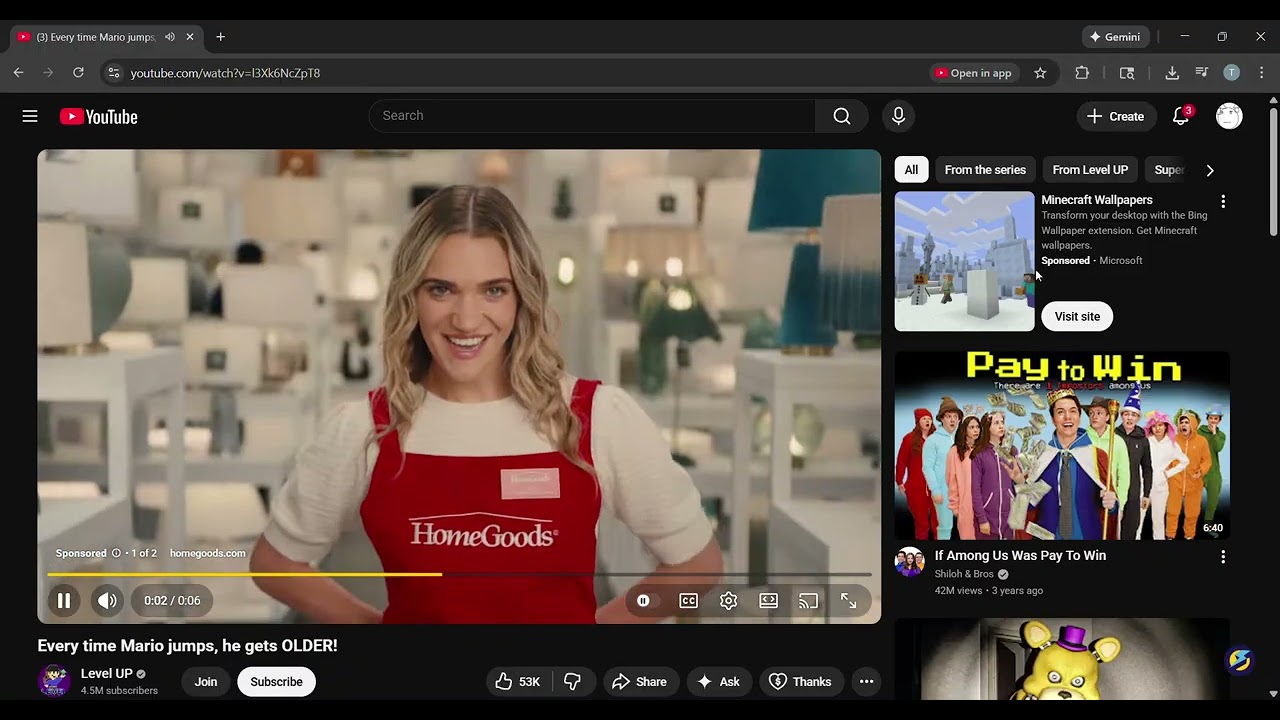Show the Sponsored ad info icon
This screenshot has width=1280, height=720.
point(116,553)
